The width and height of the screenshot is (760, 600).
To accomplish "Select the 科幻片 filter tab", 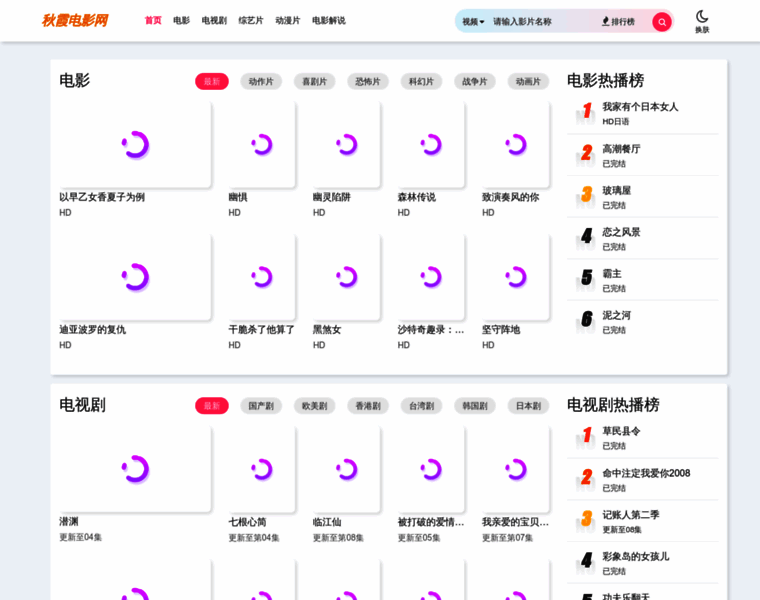I will click(x=421, y=81).
